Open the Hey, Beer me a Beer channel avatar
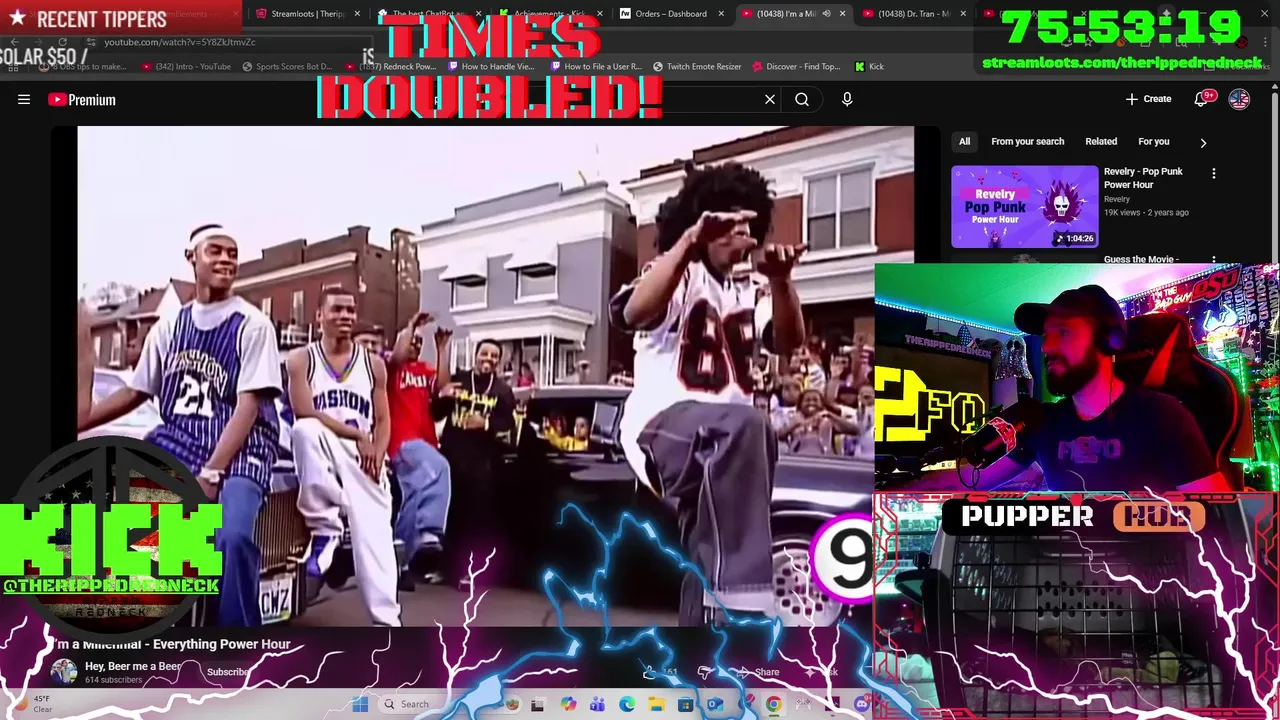 (x=64, y=672)
